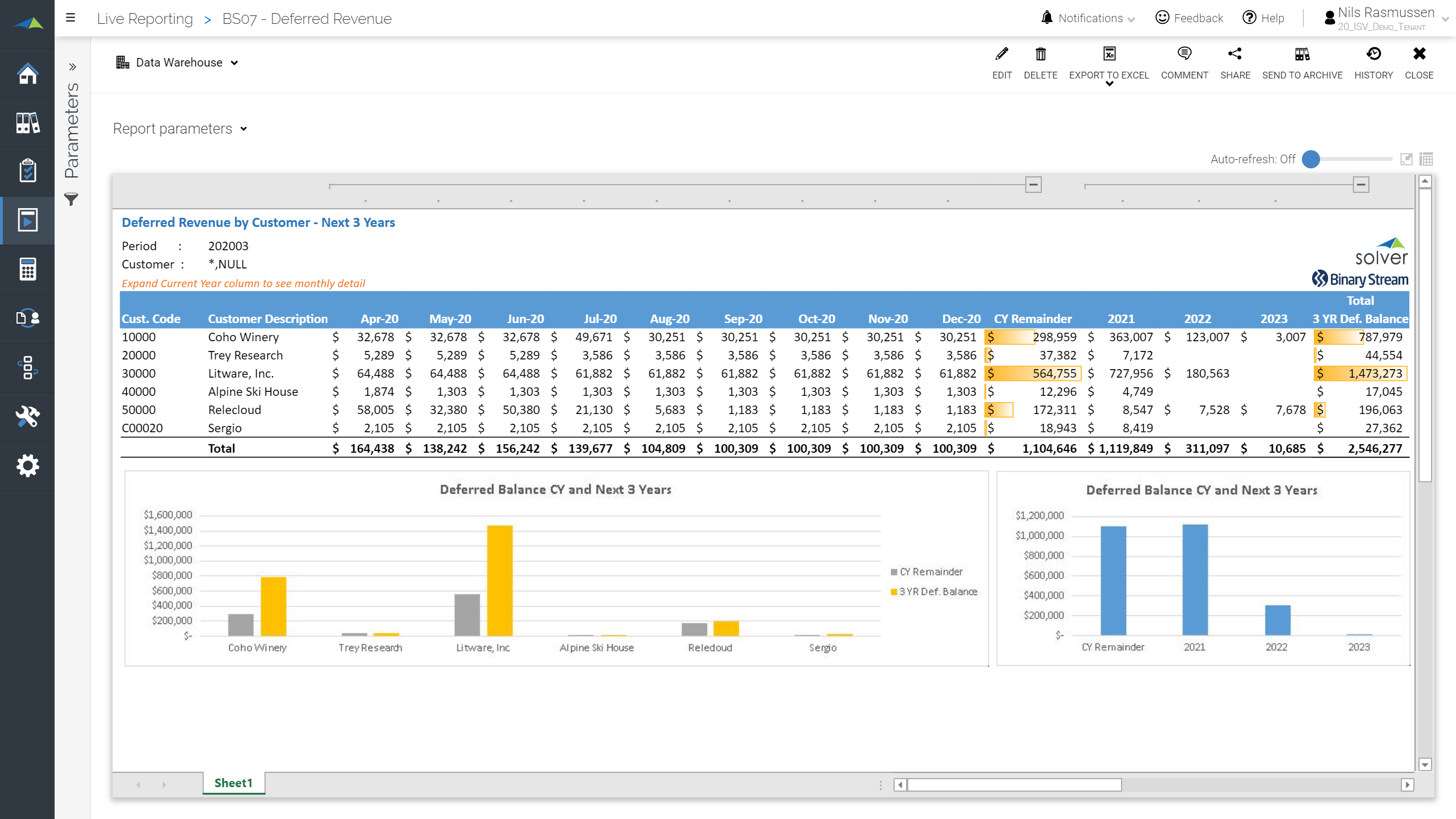Toggle Auto-refresh switch on

1311,159
